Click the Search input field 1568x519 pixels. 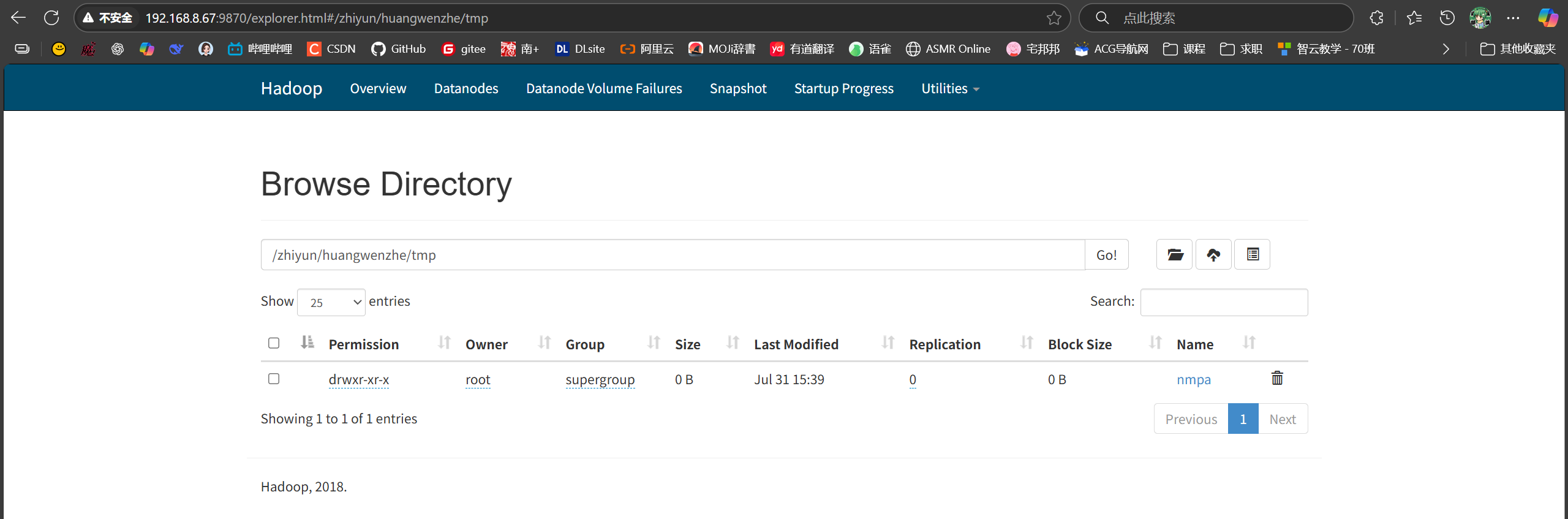pos(1224,302)
